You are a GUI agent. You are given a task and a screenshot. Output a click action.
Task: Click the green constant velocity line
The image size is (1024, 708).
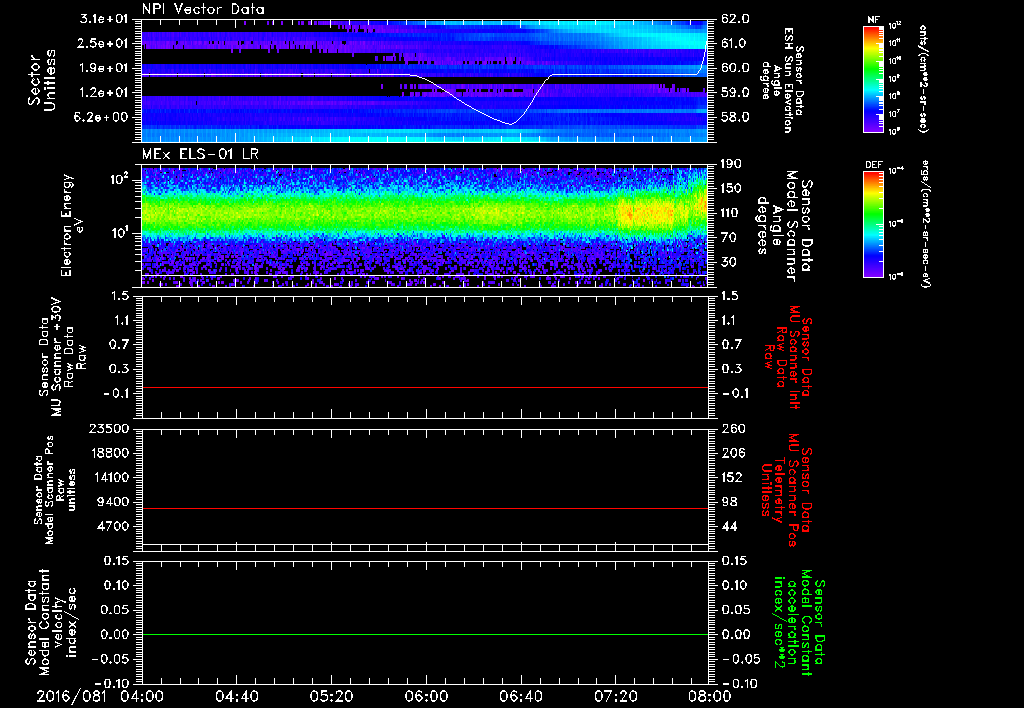(x=425, y=634)
